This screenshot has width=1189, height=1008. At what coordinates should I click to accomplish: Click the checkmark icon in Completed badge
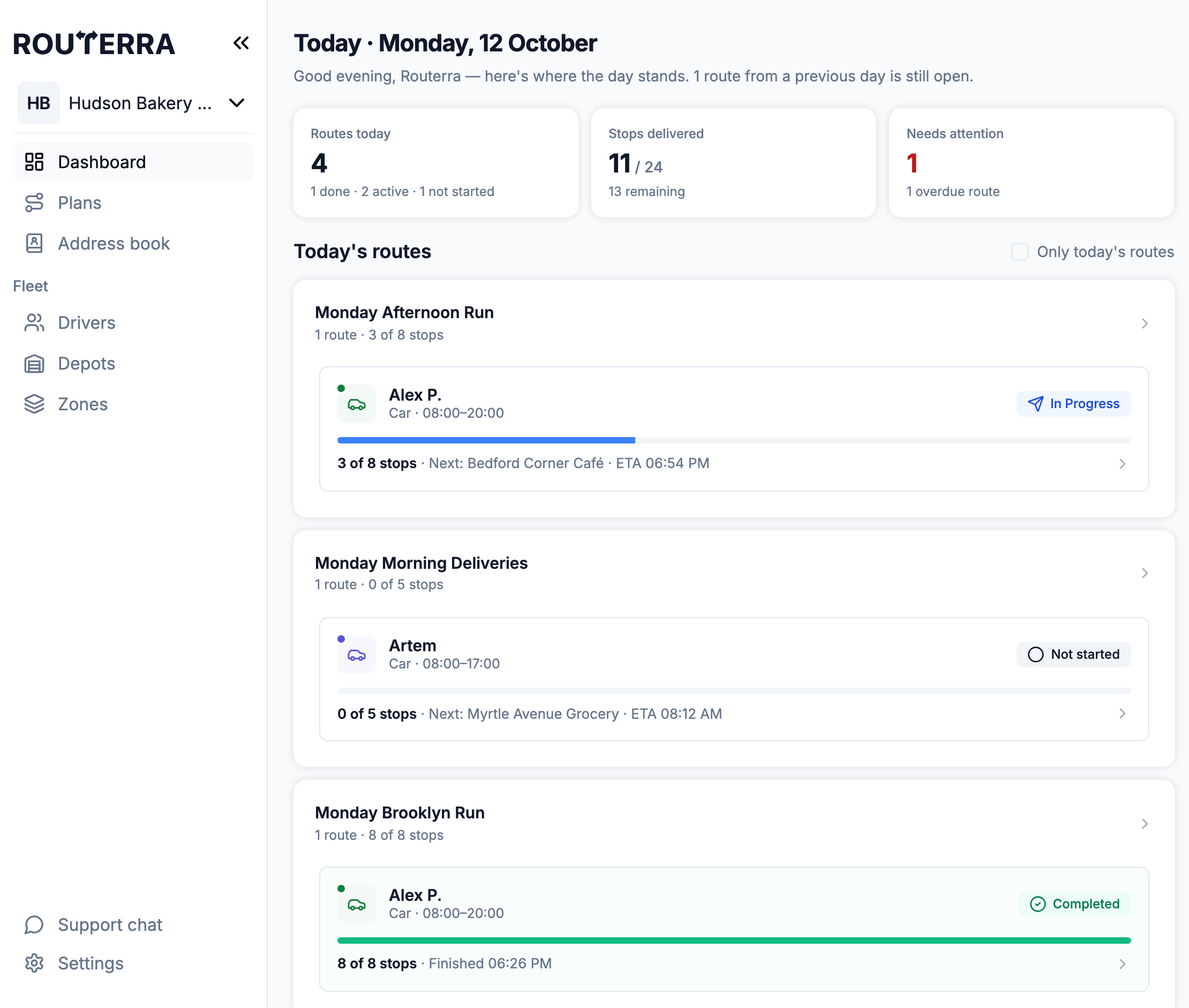click(x=1037, y=904)
